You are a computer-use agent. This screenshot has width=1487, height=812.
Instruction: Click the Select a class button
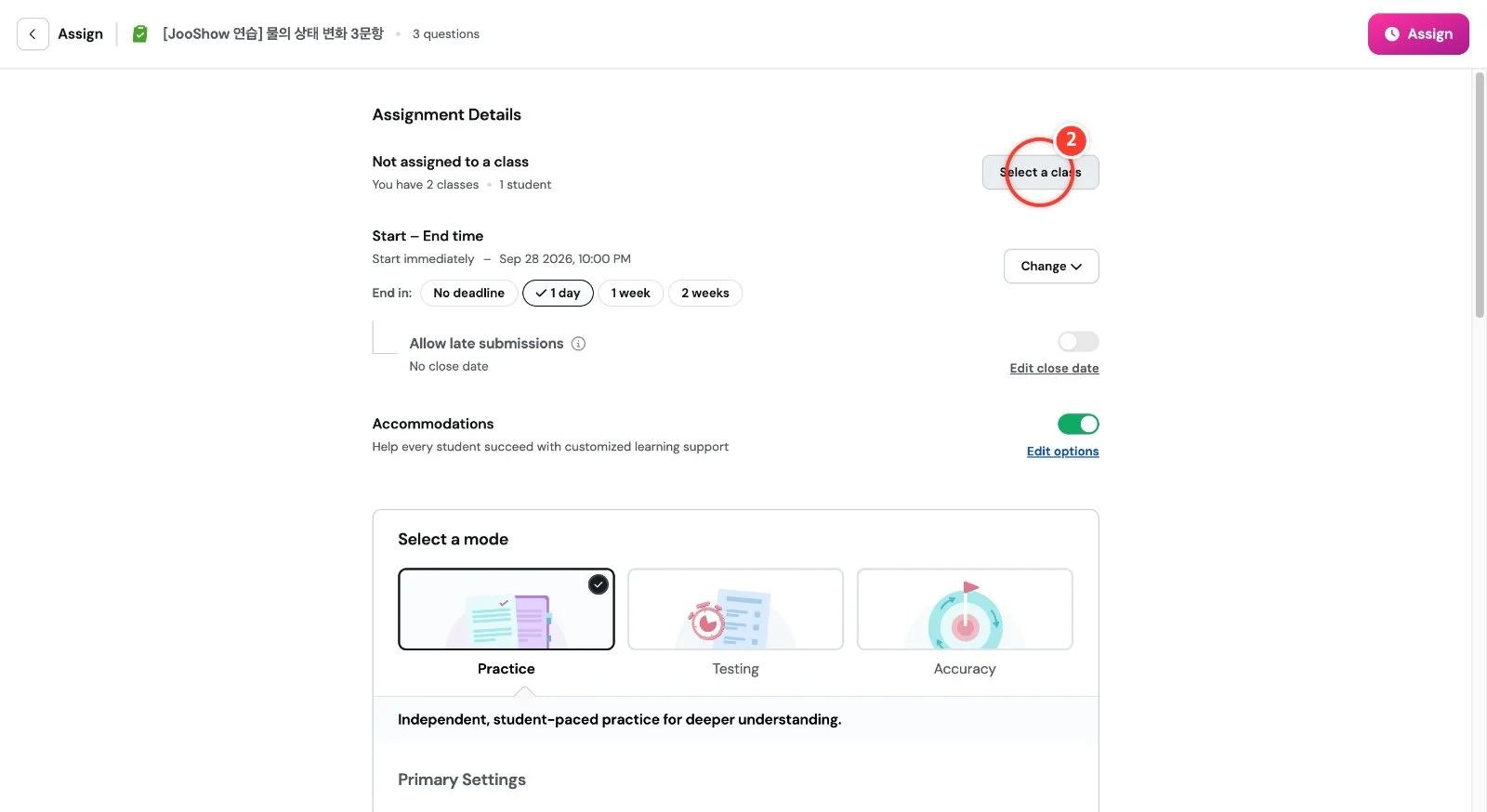click(1041, 173)
